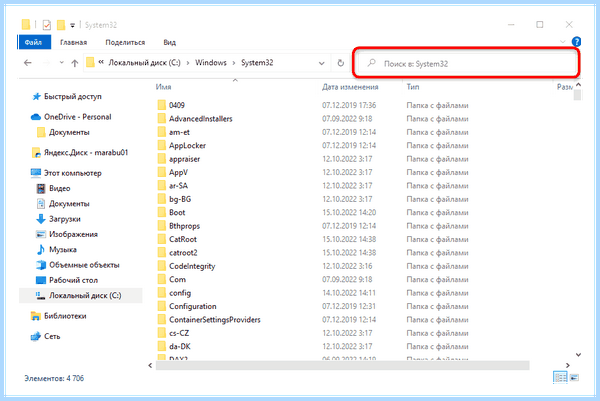This screenshot has height=401, width=600.
Task: Click Windows in the address breadcrumb
Action: (211, 63)
